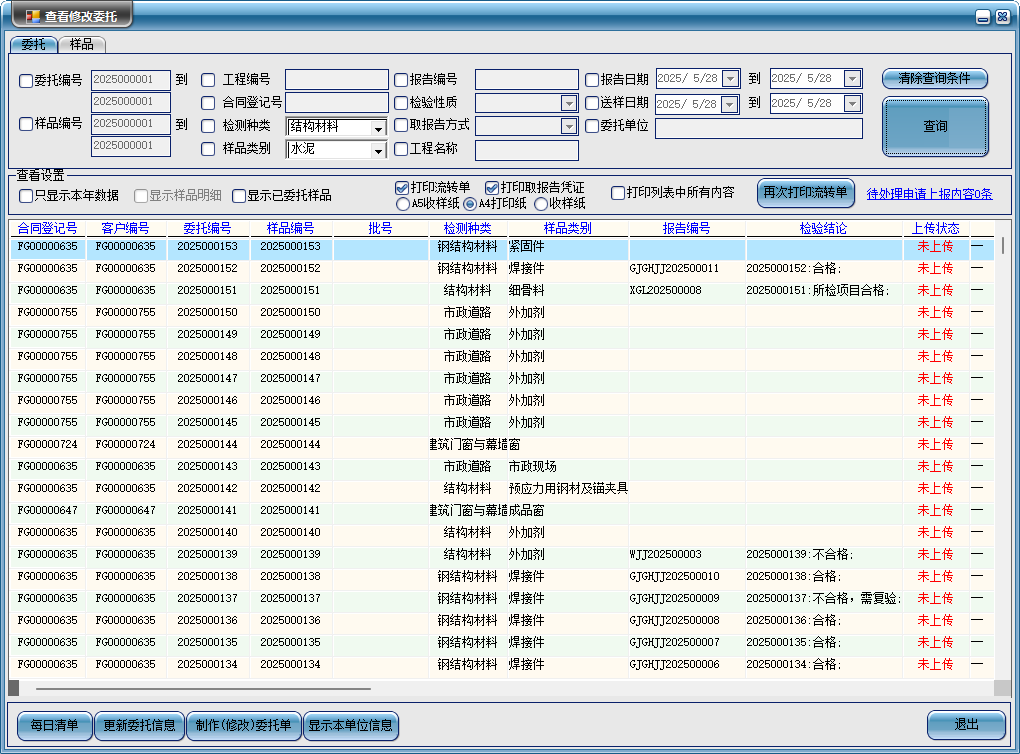Viewport: 1020px width, 754px height.
Task: Minimize the 查看修改委托 window
Action: [983, 17]
